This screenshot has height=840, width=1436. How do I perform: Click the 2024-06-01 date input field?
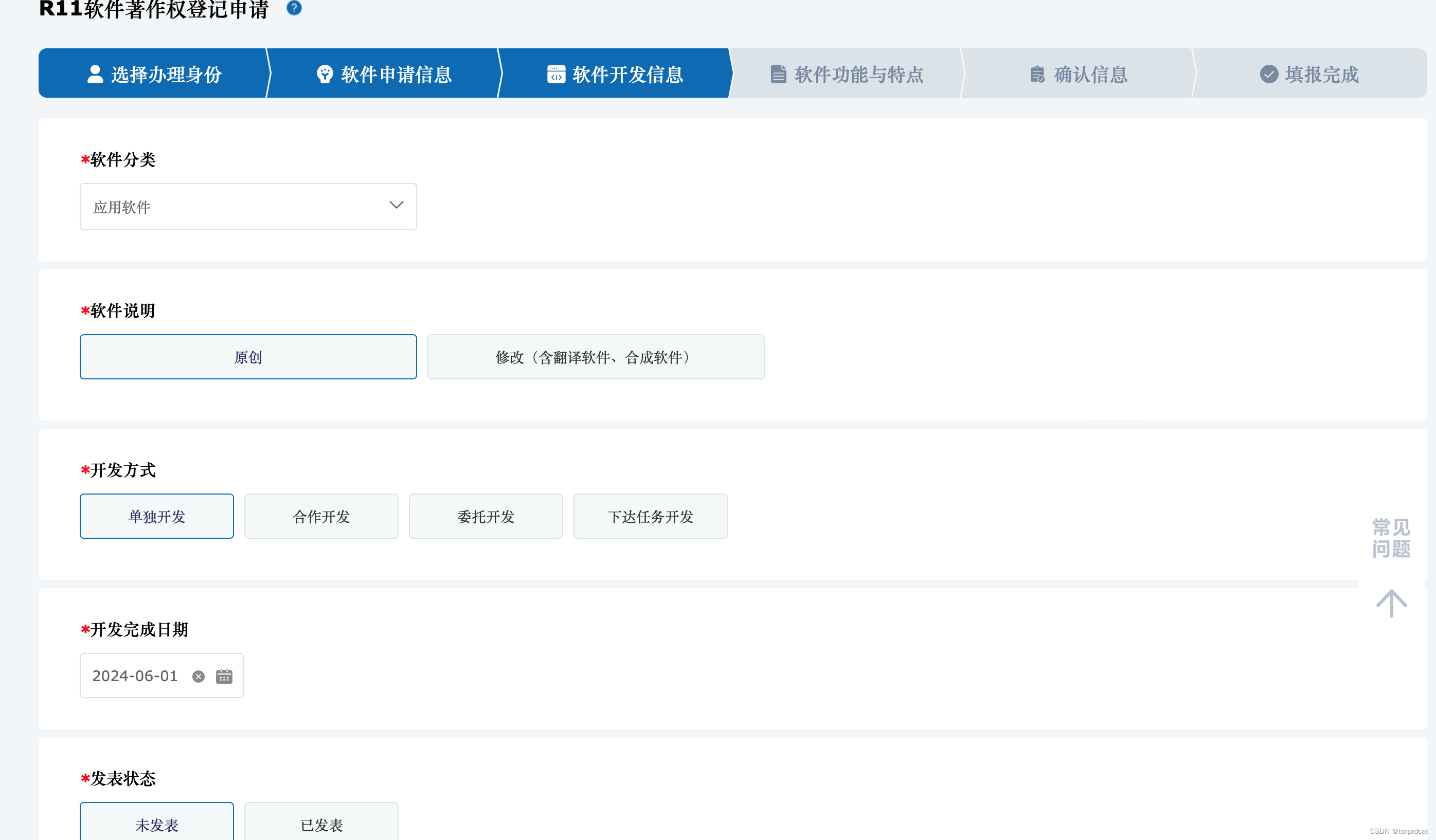[x=135, y=676]
